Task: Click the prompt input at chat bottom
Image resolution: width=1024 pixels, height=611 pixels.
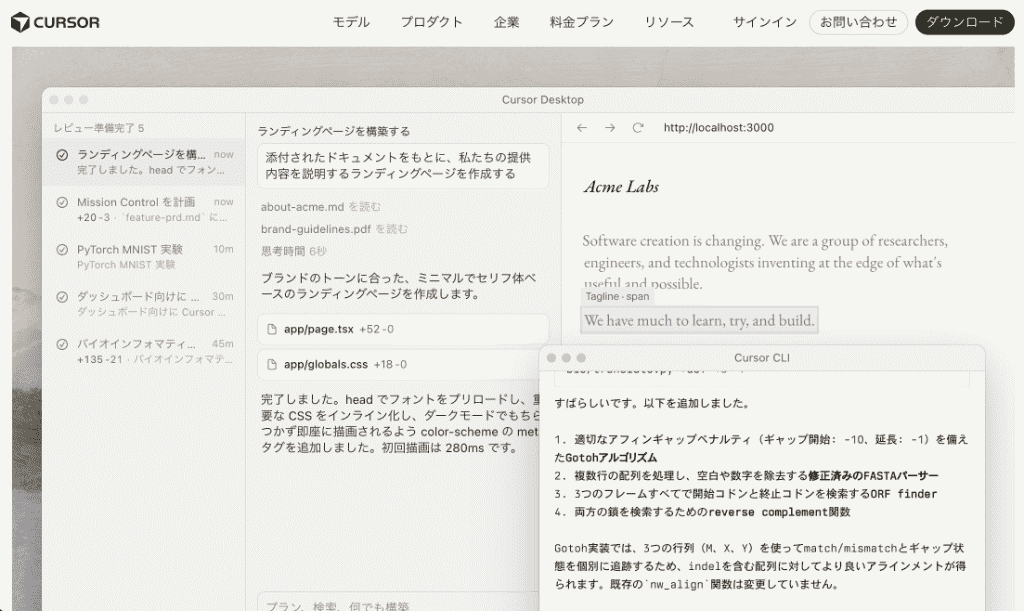Action: (x=398, y=603)
